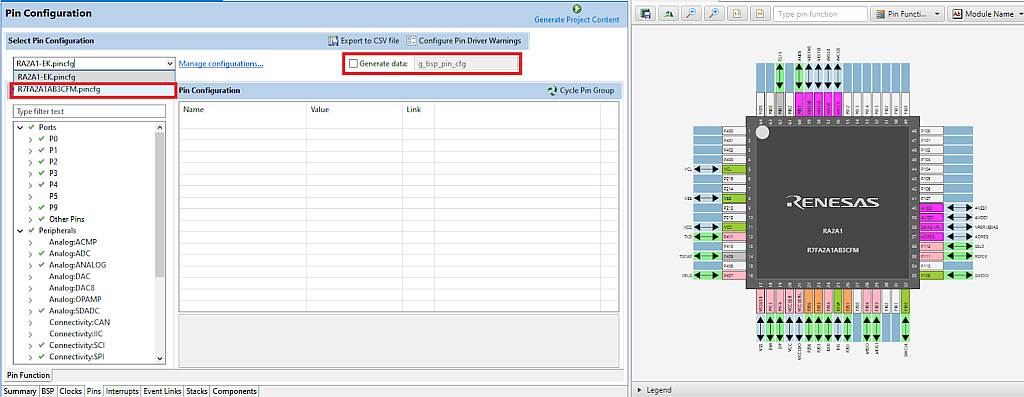Open the Pin Function coloring dropdown arrow
The image size is (1024, 397).
pyautogui.click(x=936, y=14)
